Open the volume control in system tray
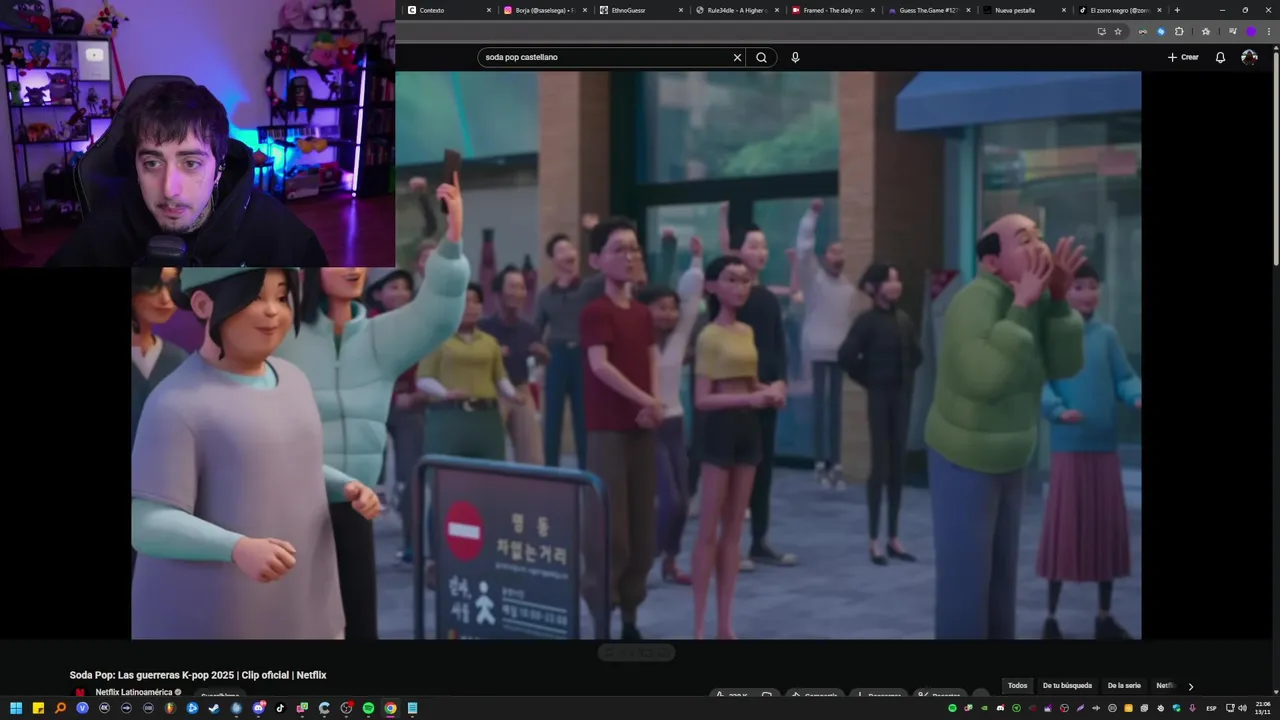 (x=1243, y=708)
